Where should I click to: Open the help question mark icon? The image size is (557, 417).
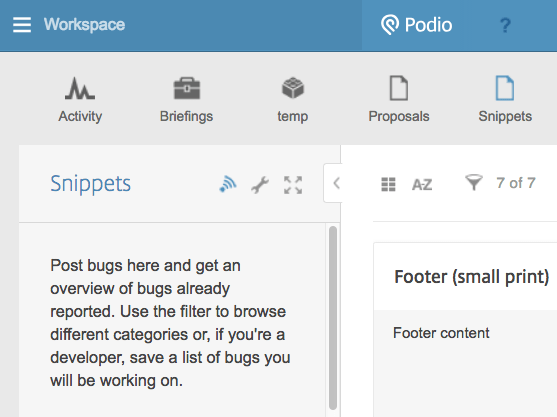coord(505,26)
